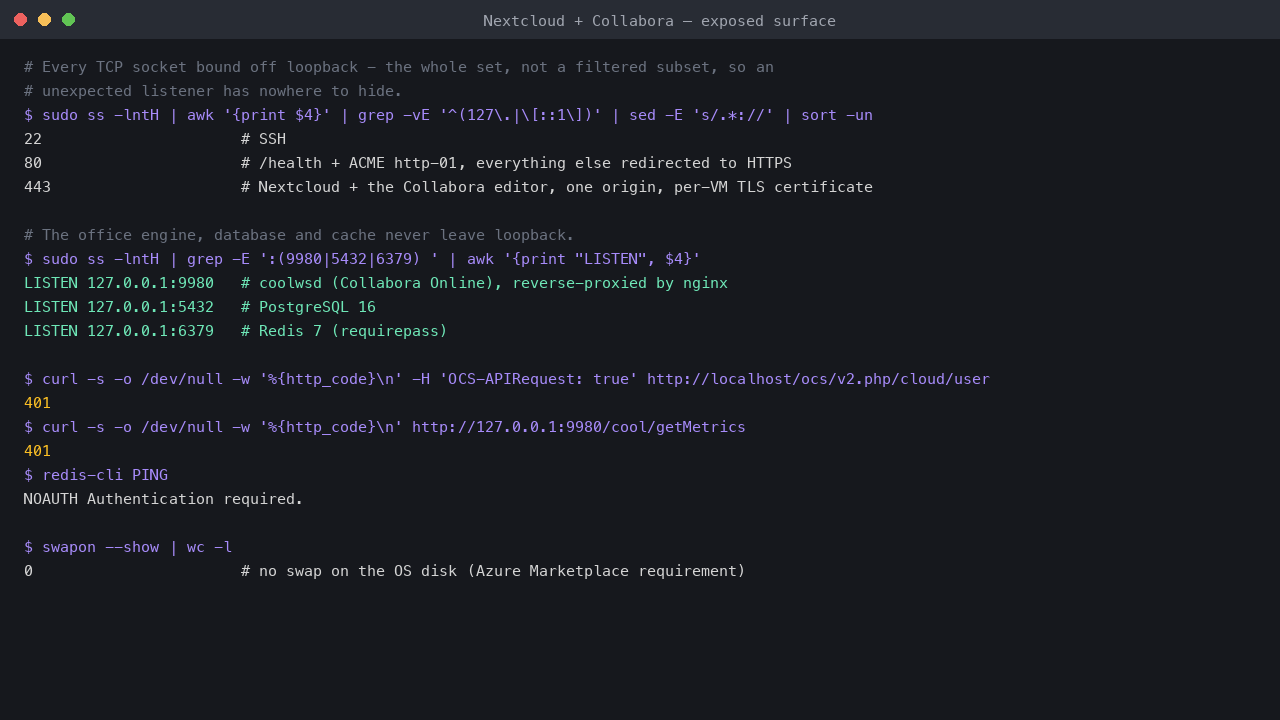The height and width of the screenshot is (720, 1280).
Task: Click the '401' below the ocs/v2.php curl
Action: (37, 403)
